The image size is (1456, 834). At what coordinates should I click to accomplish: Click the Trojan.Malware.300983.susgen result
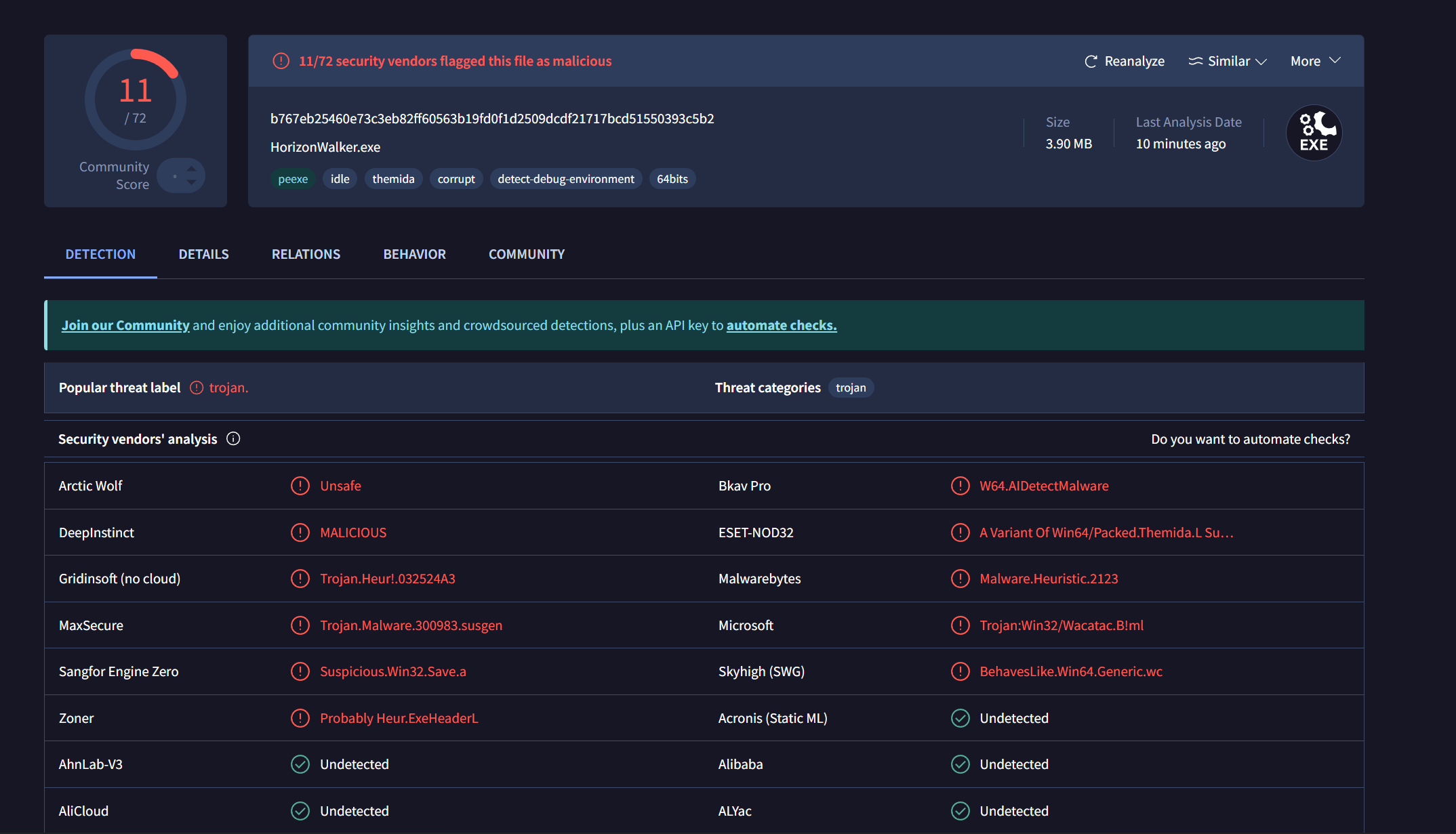(411, 625)
